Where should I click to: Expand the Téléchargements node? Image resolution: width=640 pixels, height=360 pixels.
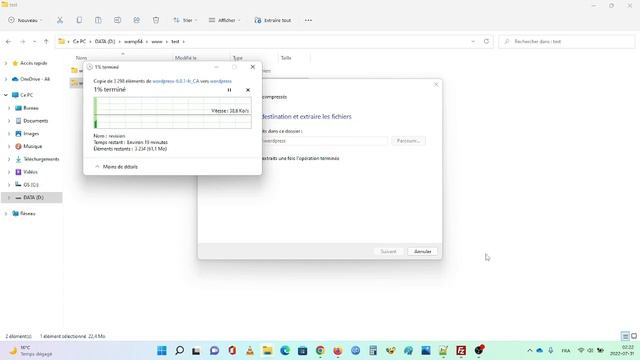coord(9,159)
